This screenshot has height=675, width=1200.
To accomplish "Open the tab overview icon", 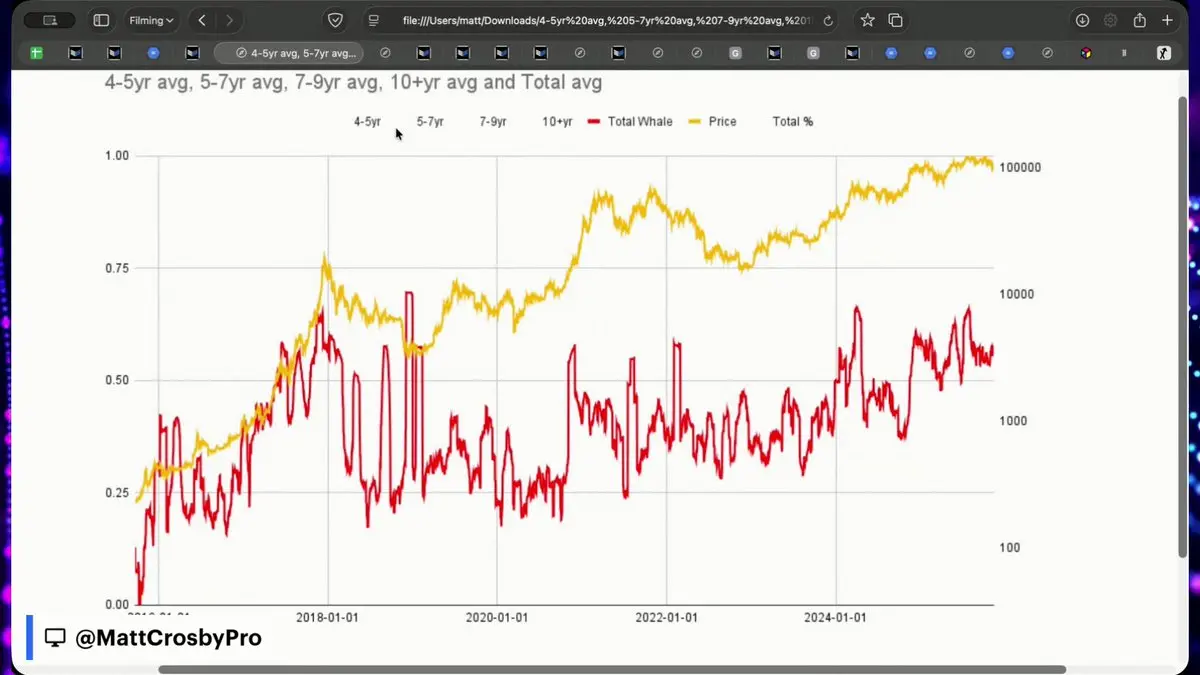I will pos(895,20).
